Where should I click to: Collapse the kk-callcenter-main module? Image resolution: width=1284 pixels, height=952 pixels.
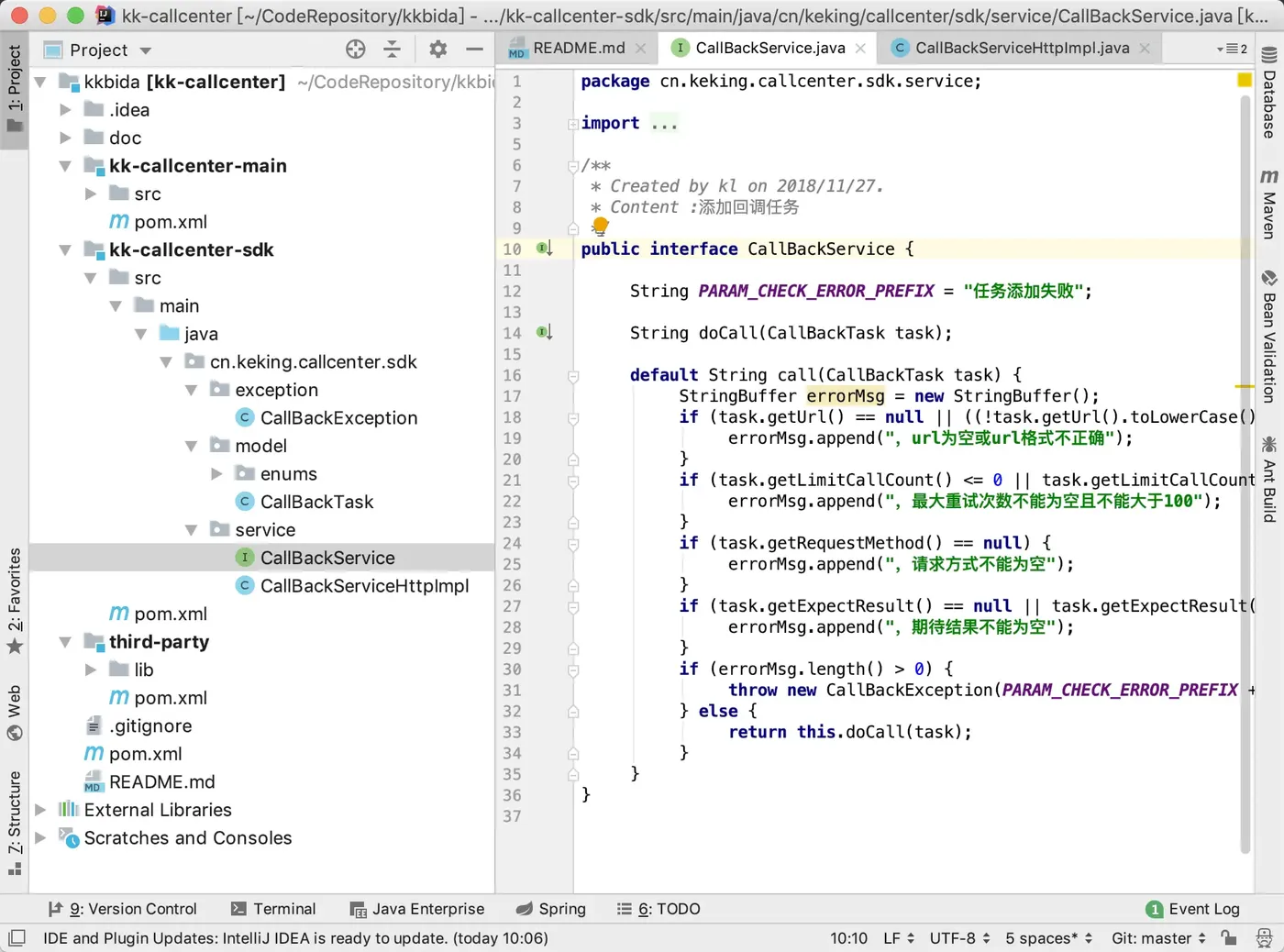click(65, 166)
